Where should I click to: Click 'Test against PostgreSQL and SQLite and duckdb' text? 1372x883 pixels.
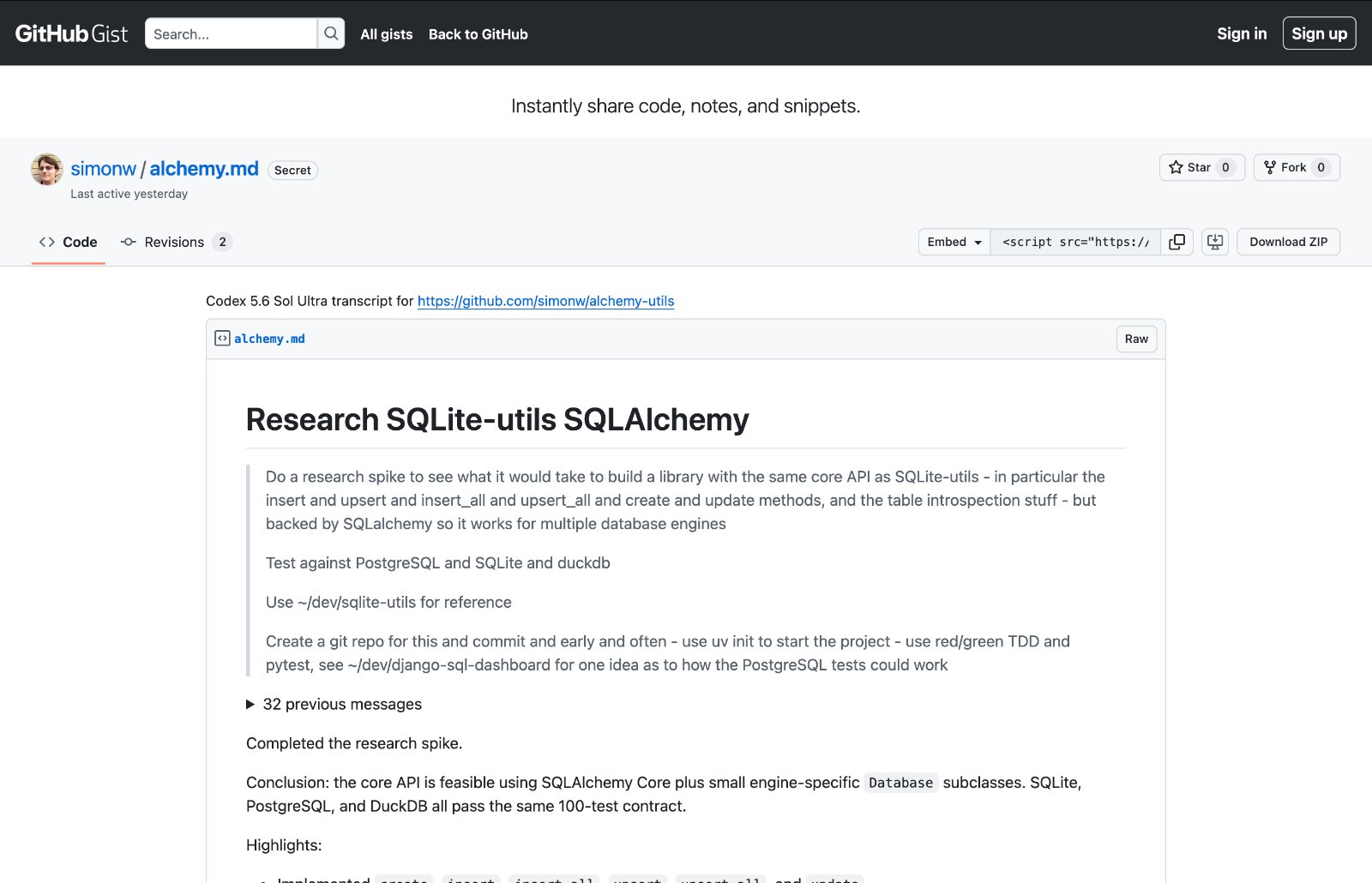(x=438, y=563)
